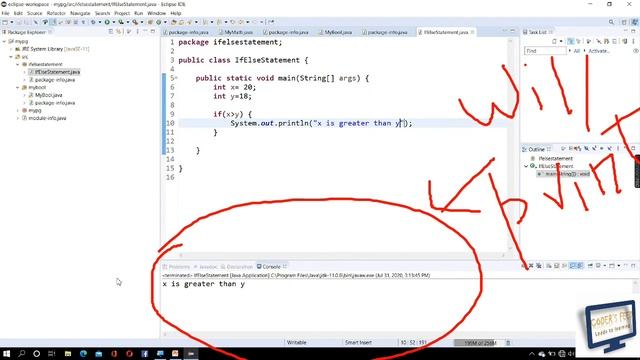The image size is (640, 360).
Task: Collapse the mybool package node
Action: pos(18,87)
